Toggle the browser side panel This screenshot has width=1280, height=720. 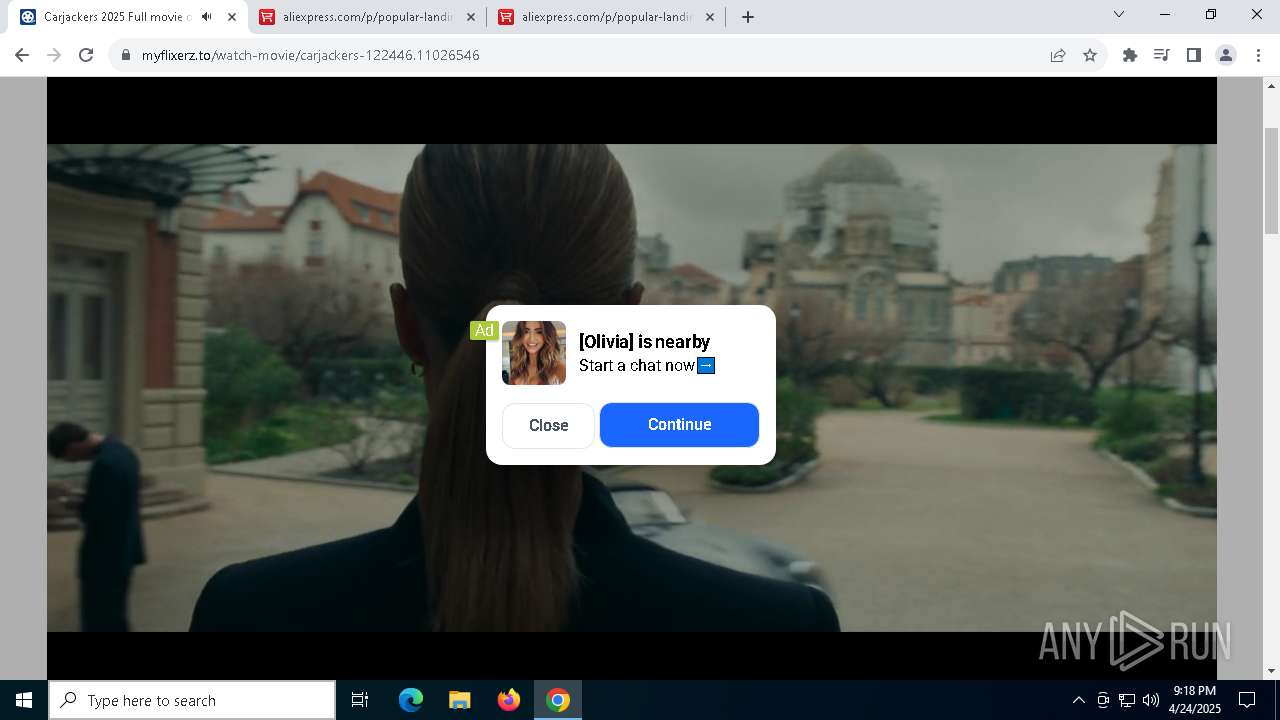tap(1193, 55)
